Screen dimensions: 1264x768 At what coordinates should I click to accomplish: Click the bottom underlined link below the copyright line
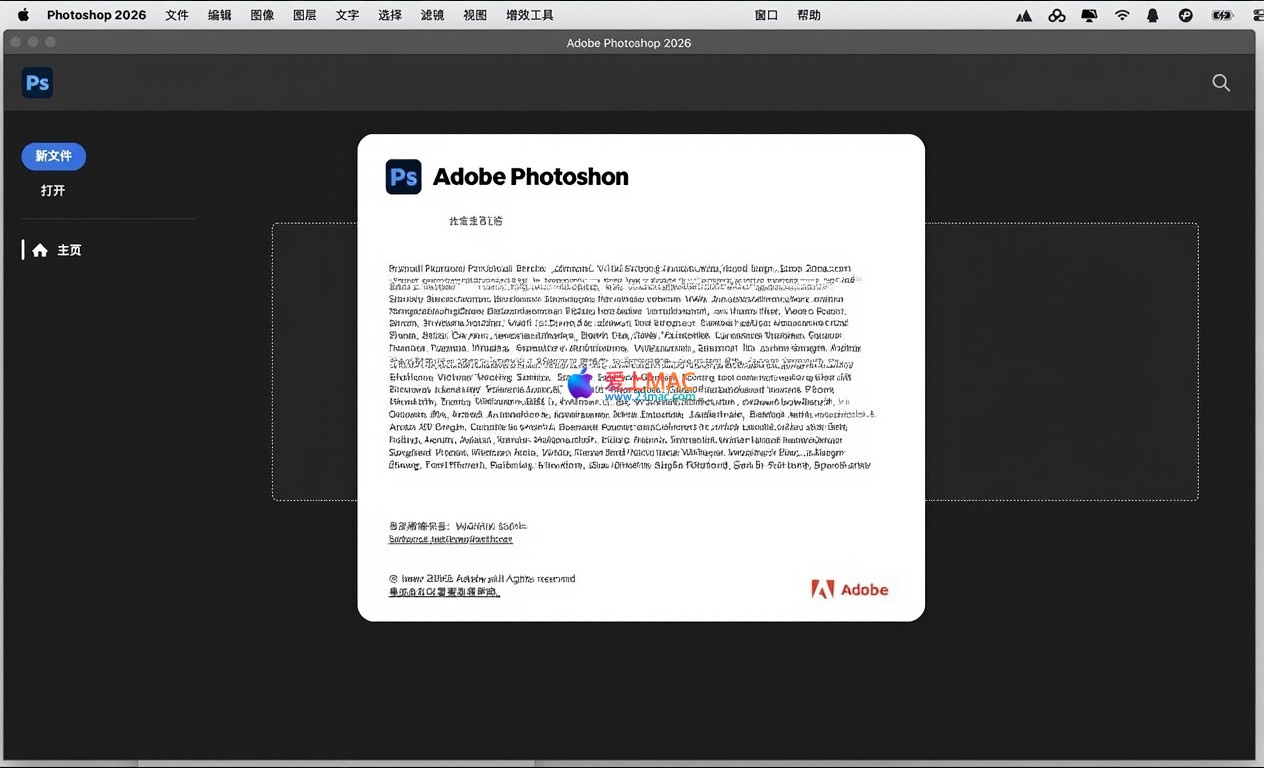444,592
